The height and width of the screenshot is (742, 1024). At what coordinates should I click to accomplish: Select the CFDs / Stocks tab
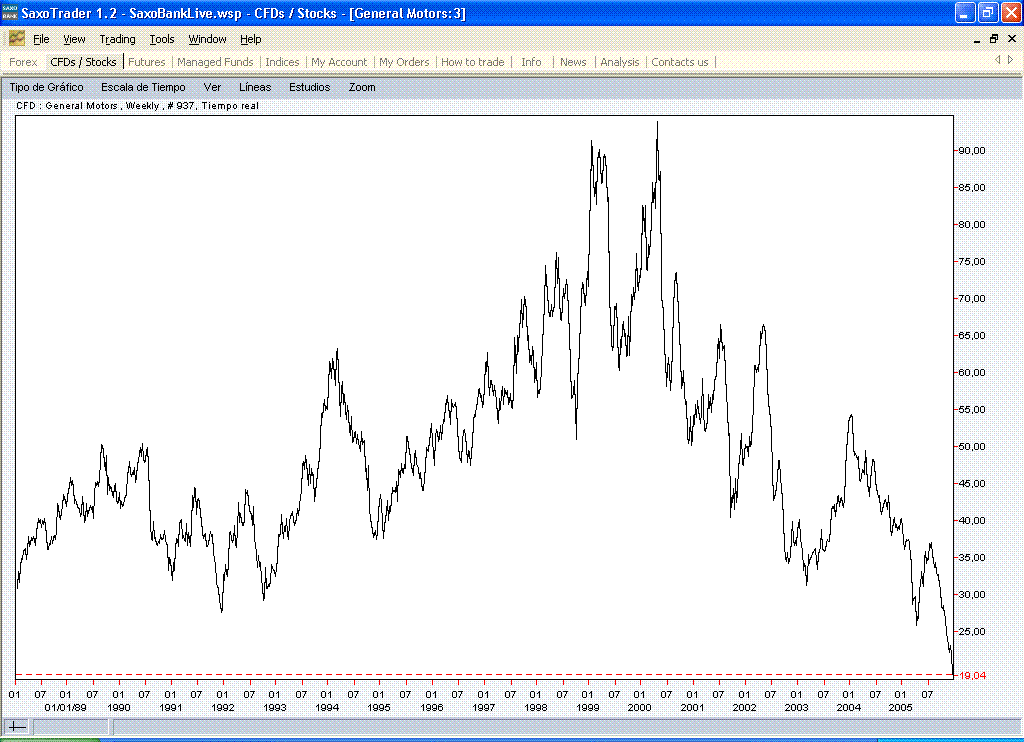tap(83, 62)
